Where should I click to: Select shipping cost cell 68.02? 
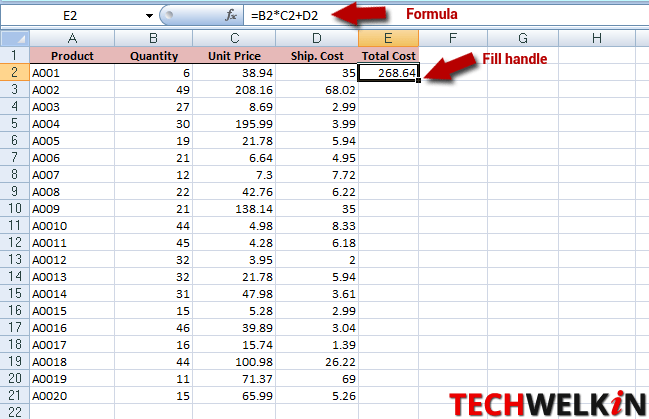coord(317,90)
